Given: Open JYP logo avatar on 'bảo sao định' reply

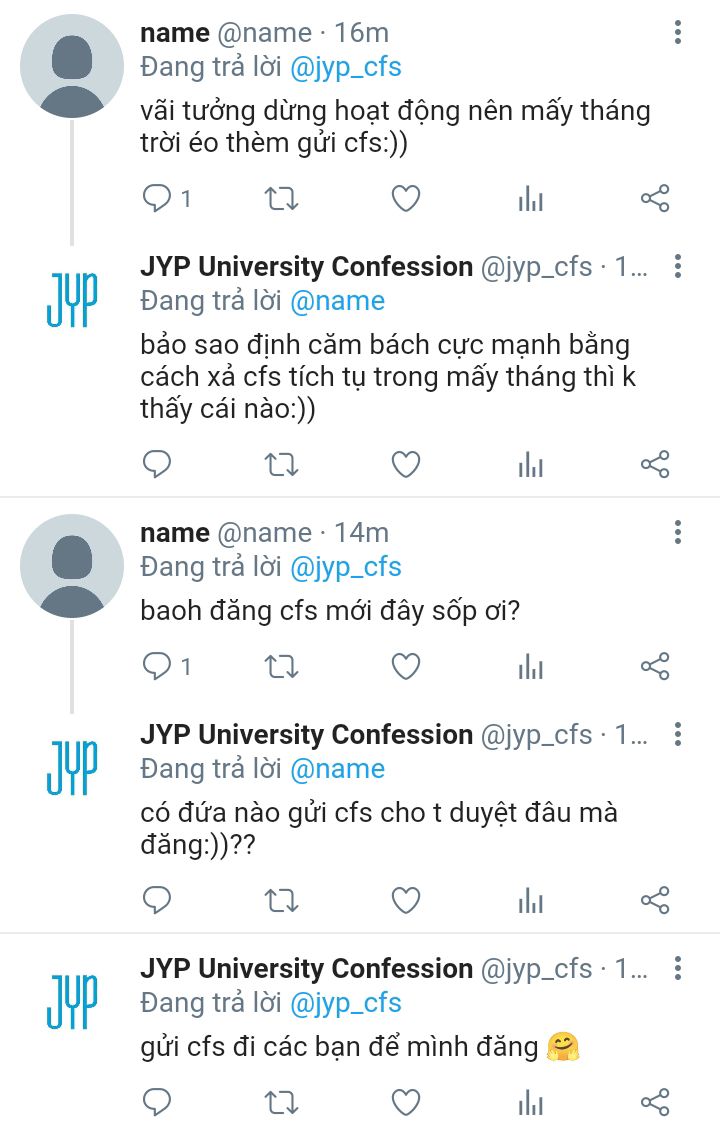Looking at the screenshot, I should [x=71, y=299].
